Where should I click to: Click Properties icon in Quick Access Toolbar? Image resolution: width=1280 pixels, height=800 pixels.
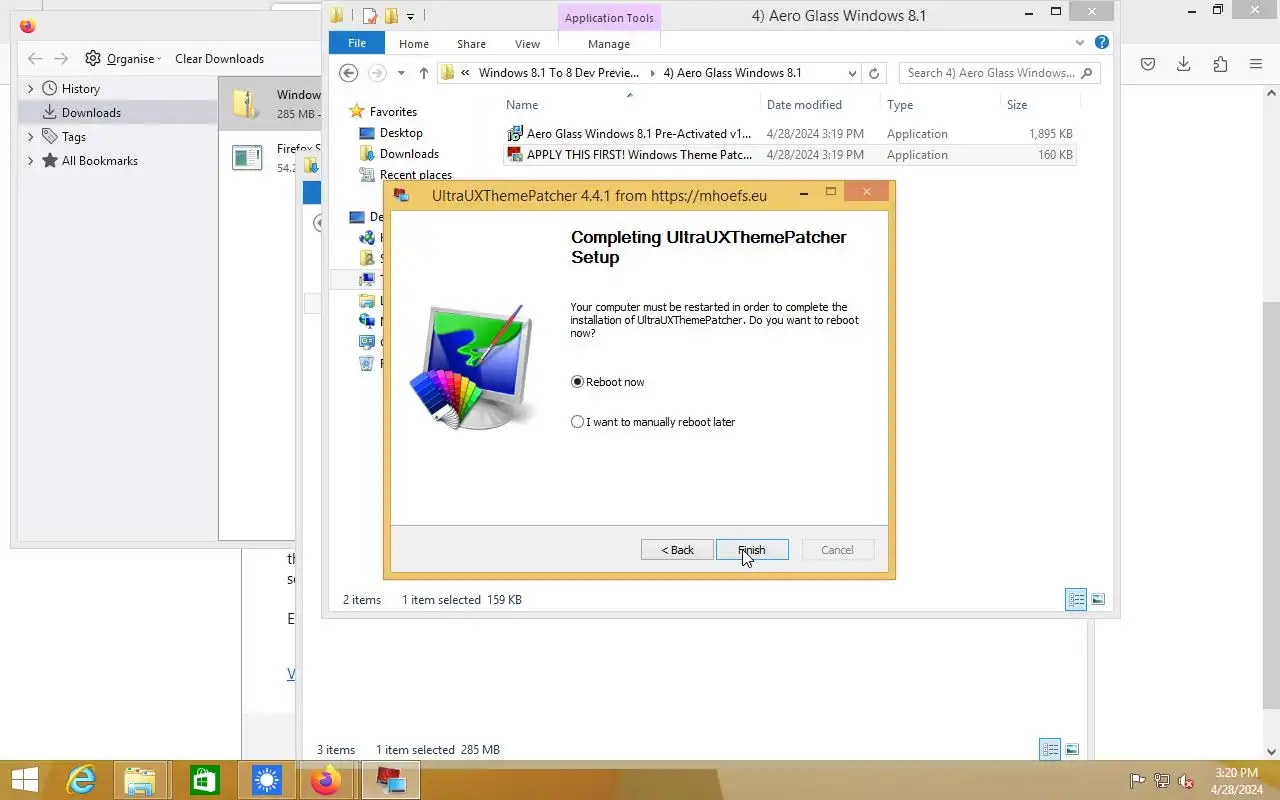coord(370,15)
